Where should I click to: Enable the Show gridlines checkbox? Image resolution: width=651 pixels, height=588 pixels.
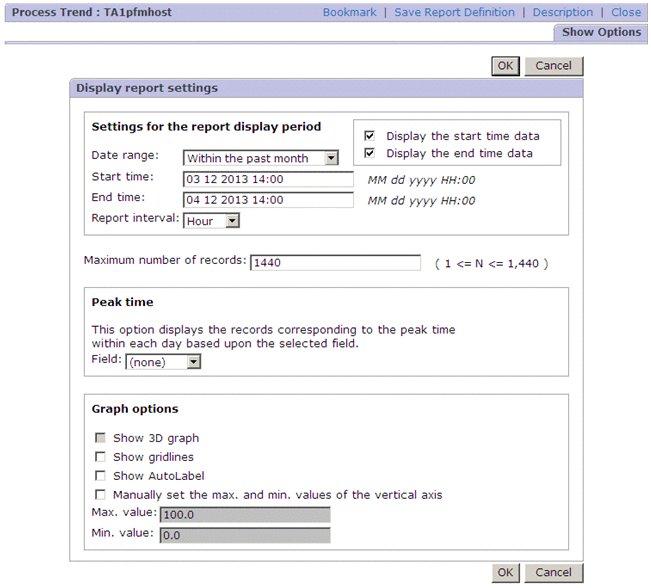click(x=100, y=457)
